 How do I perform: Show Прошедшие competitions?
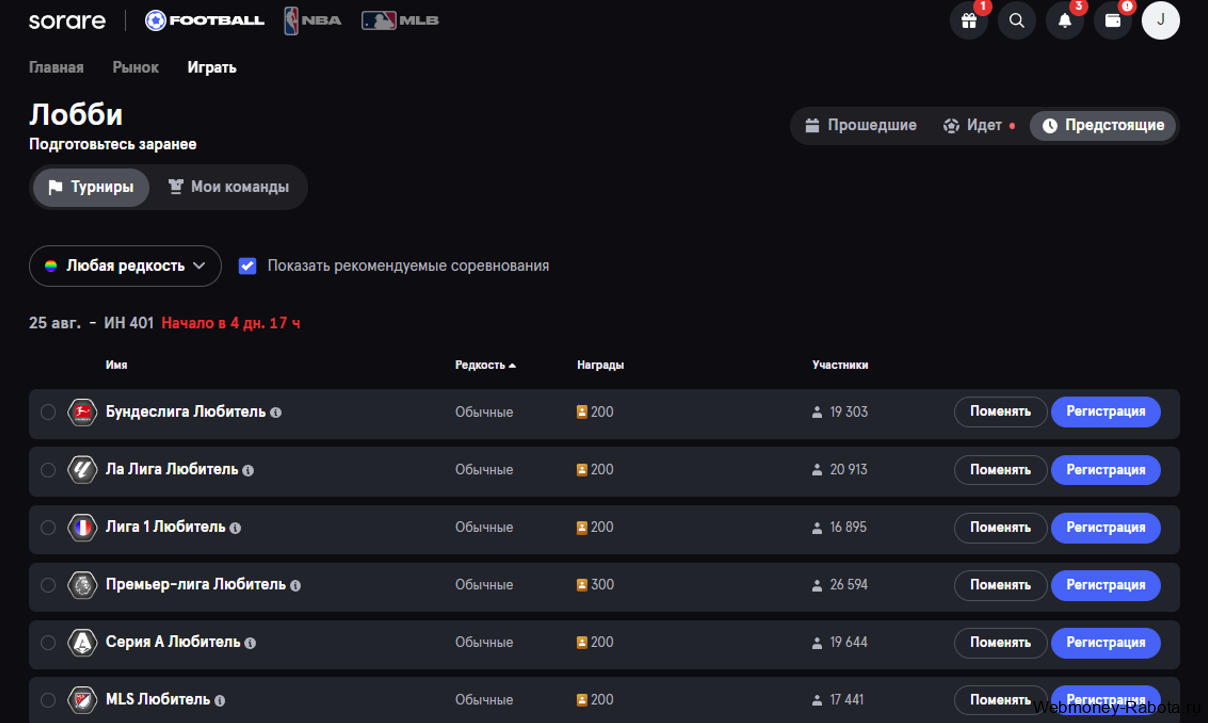[861, 126]
